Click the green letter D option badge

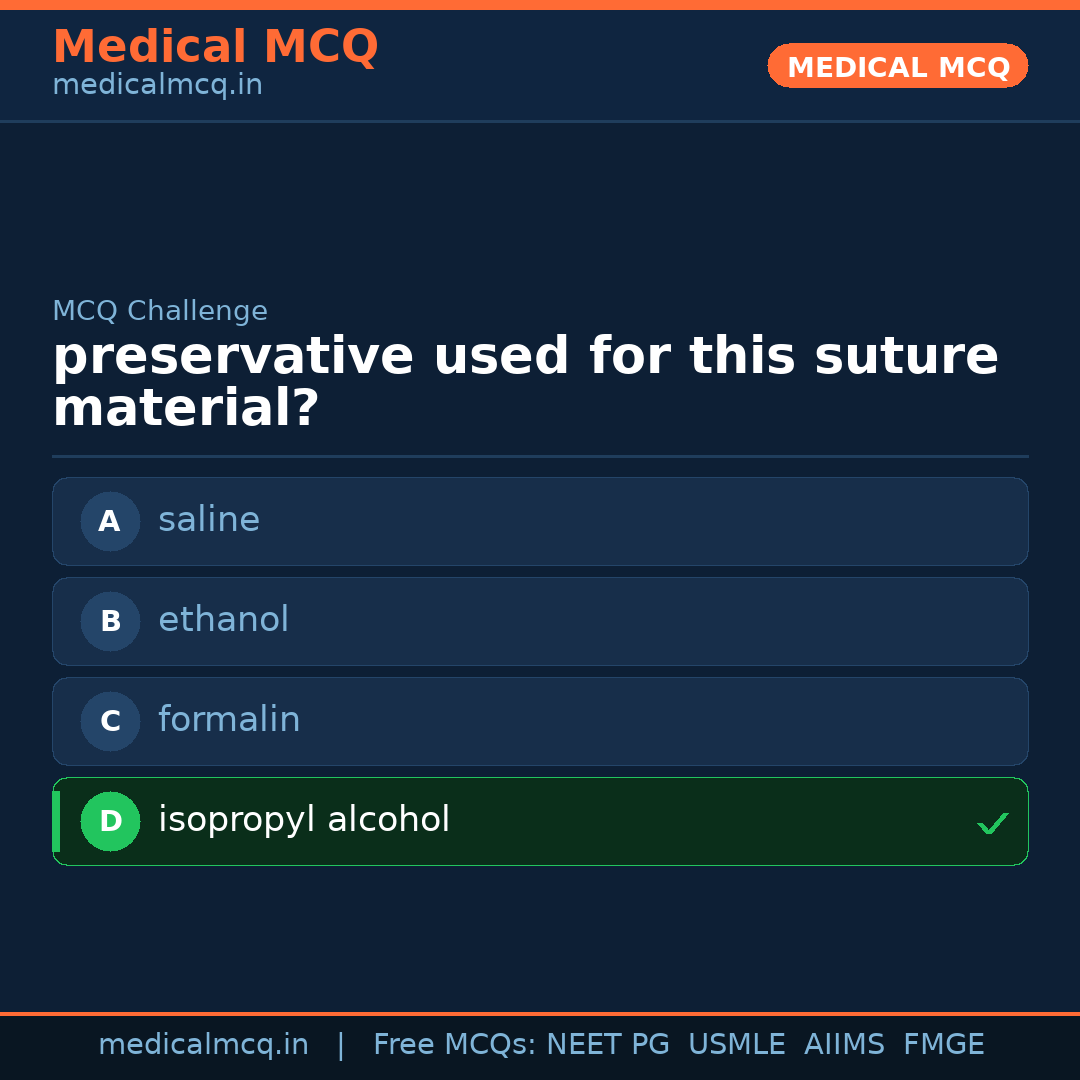point(110,821)
